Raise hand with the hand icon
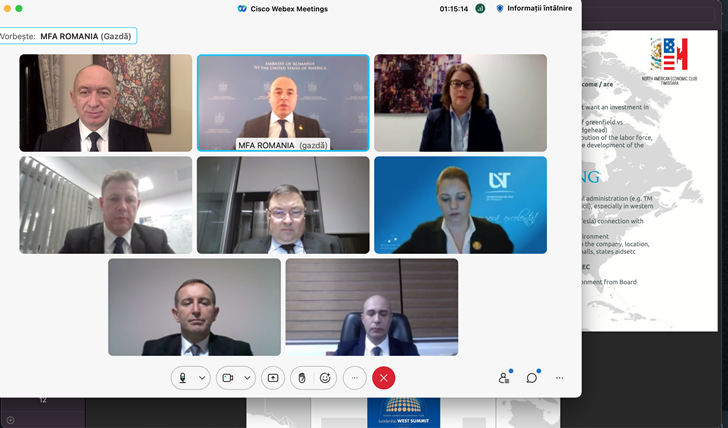Screen dimensions: 728x428 [x=302, y=378]
